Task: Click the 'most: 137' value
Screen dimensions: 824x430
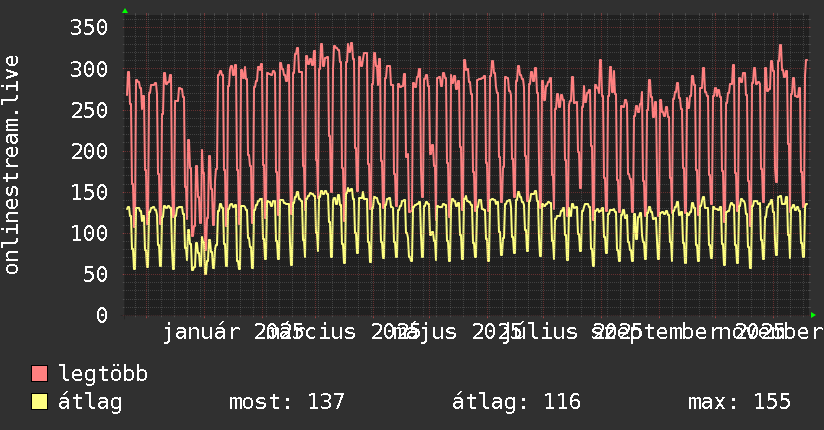Action: click(x=287, y=402)
